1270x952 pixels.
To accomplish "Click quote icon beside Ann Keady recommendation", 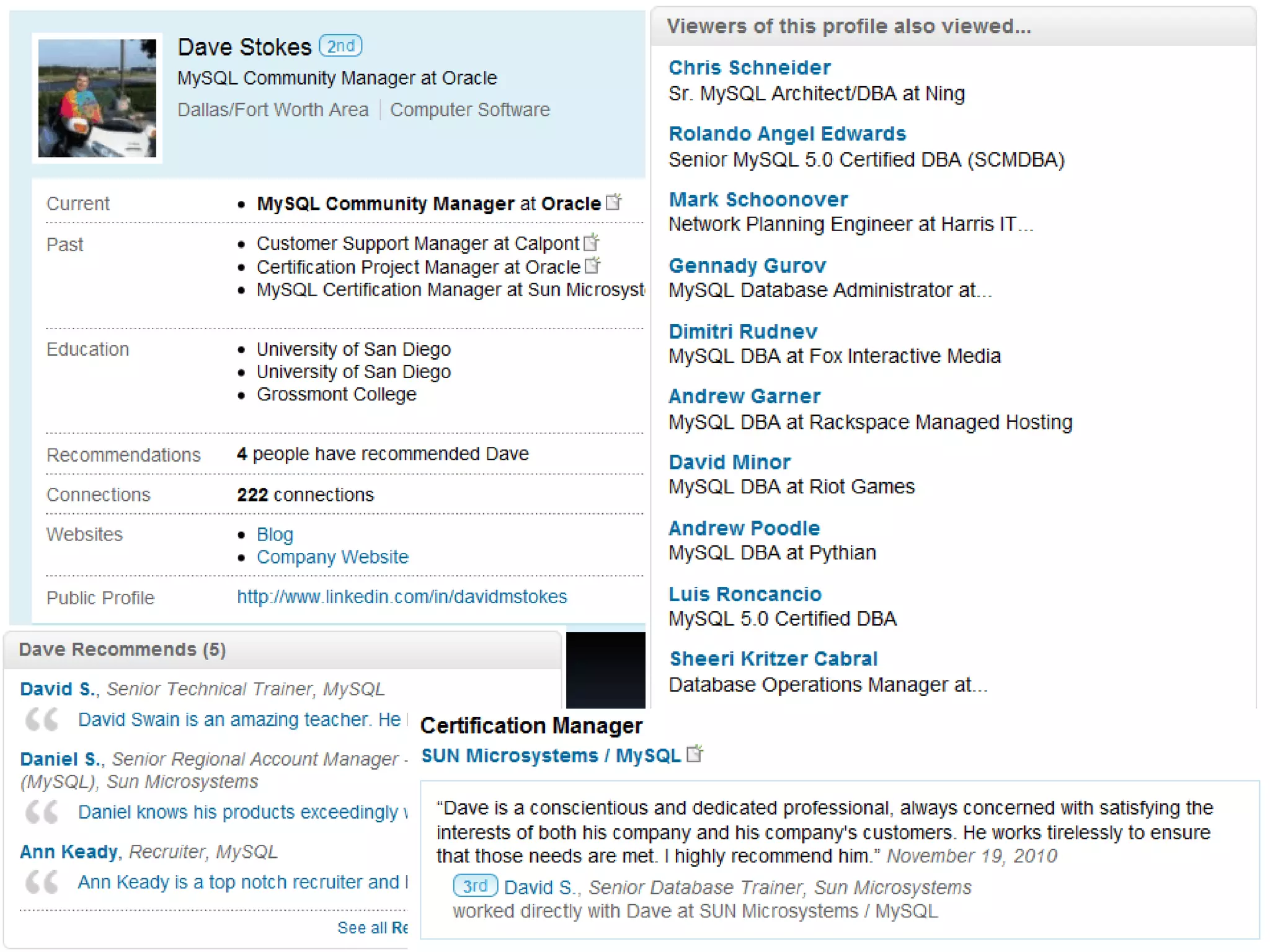I will (x=42, y=882).
